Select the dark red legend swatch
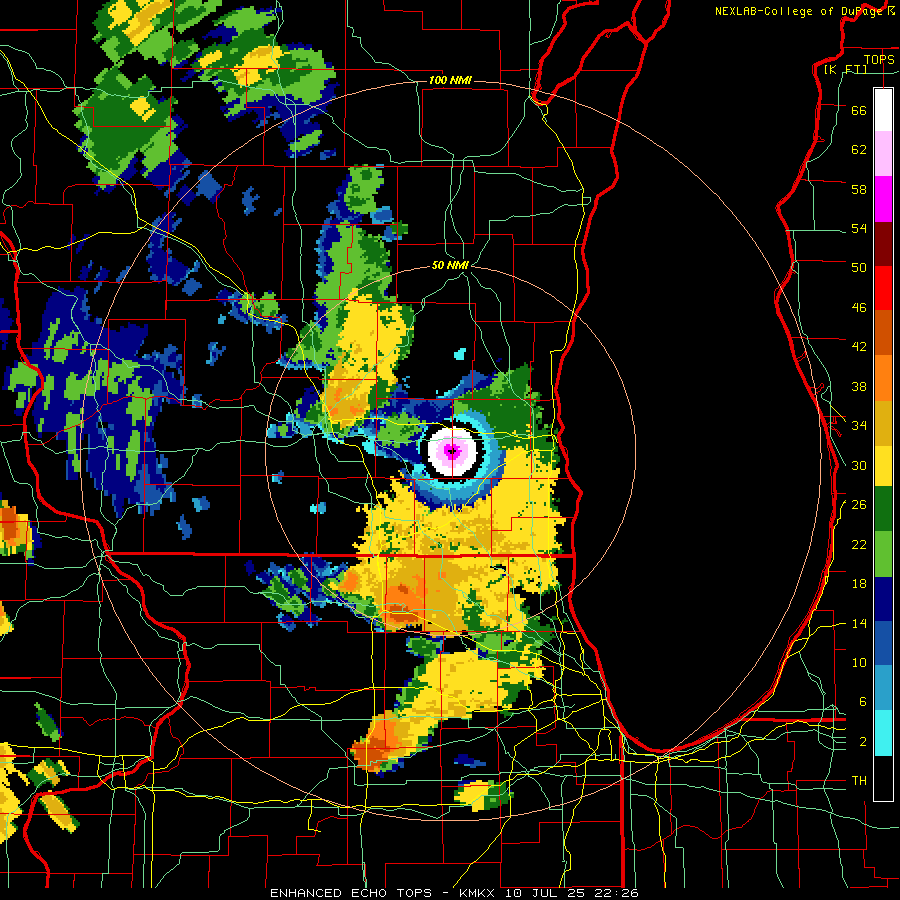This screenshot has height=900, width=900. point(883,243)
